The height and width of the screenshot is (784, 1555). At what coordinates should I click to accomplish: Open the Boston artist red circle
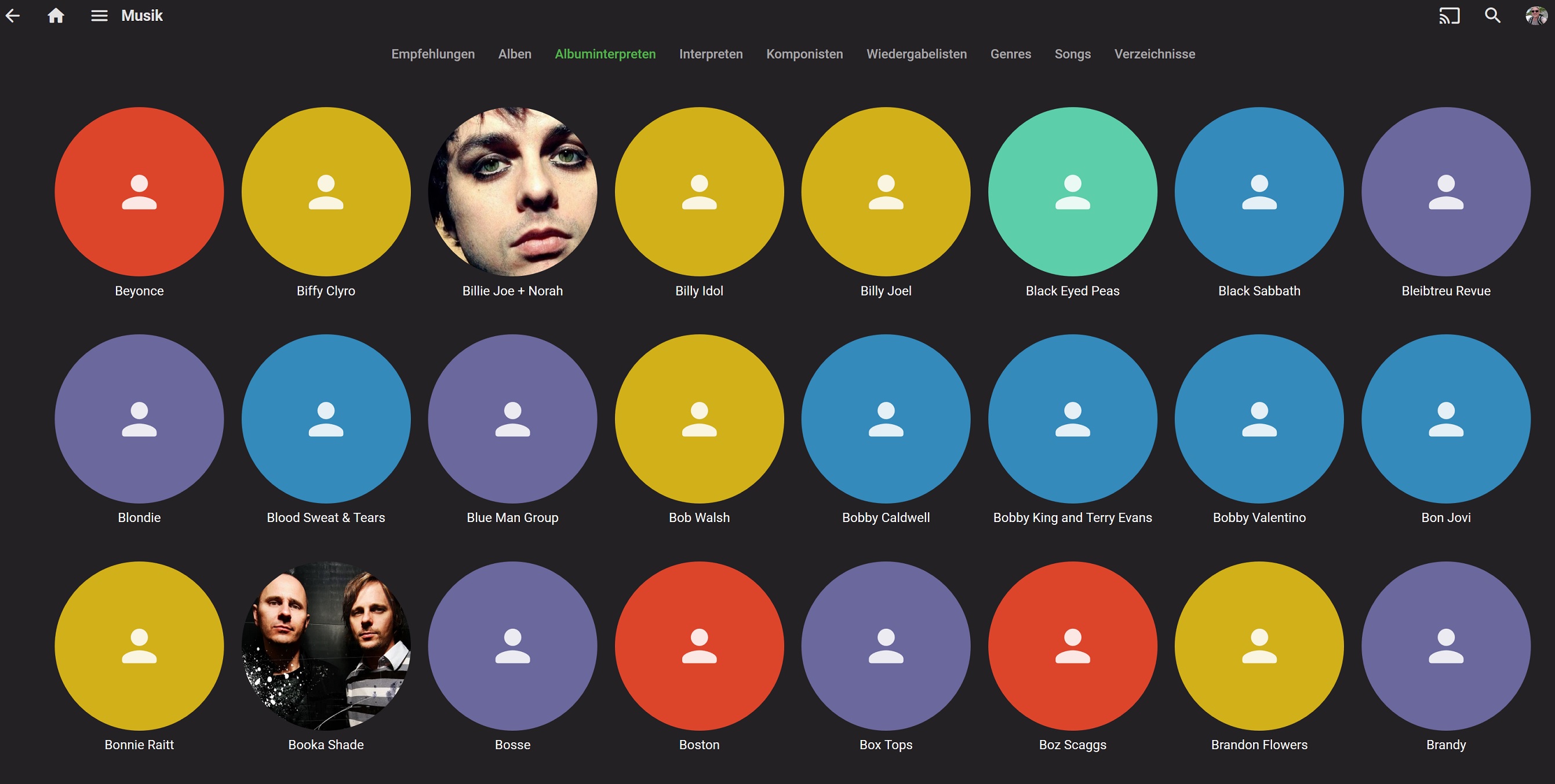pyautogui.click(x=699, y=646)
